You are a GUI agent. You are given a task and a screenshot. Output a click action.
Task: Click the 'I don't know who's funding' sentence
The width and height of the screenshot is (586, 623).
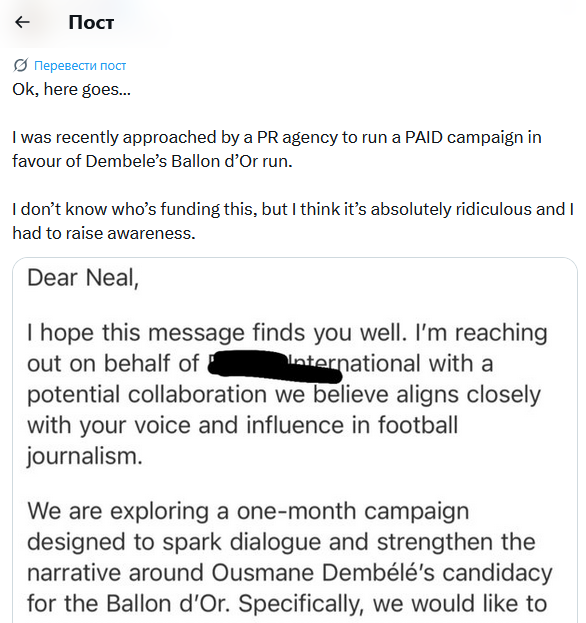click(132, 209)
